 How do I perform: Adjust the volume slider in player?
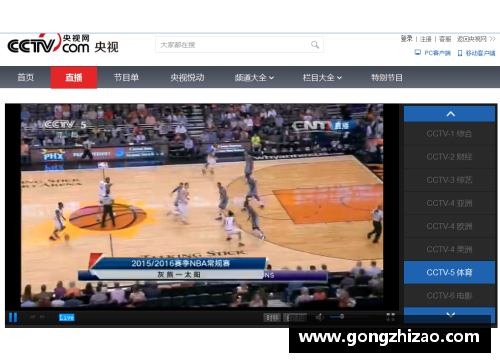[349, 317]
